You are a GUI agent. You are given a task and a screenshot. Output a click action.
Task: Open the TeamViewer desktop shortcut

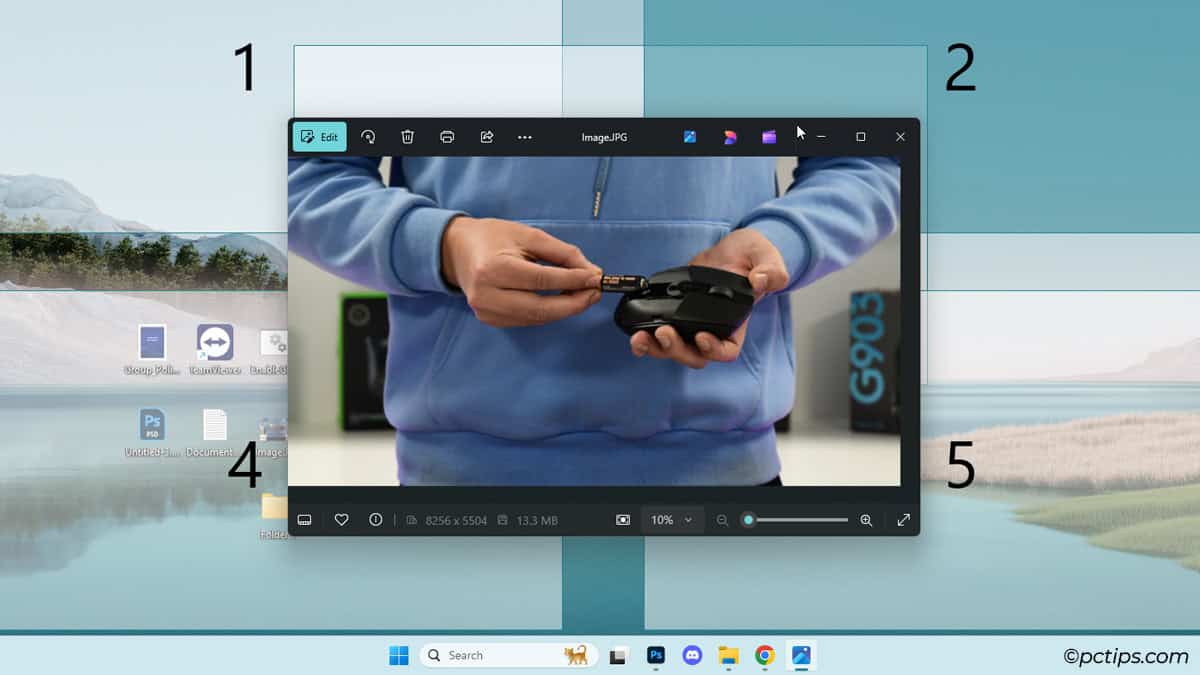[215, 343]
